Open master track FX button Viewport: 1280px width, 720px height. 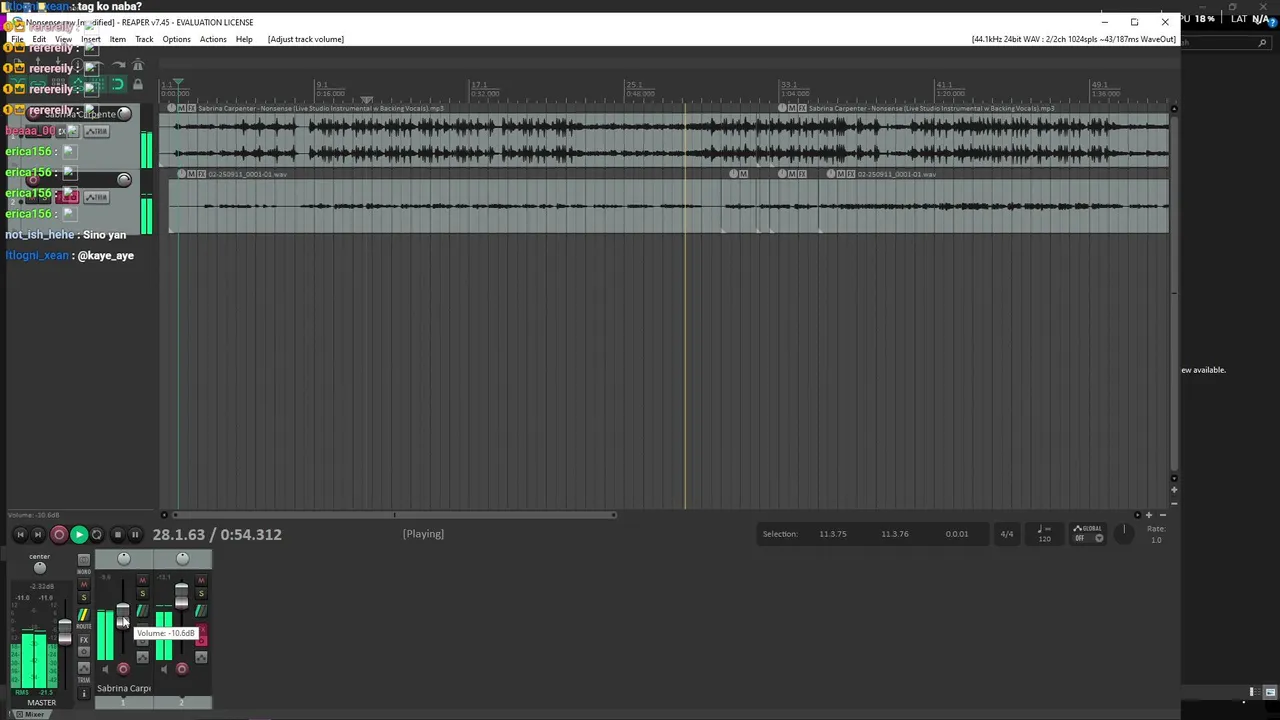tap(84, 640)
